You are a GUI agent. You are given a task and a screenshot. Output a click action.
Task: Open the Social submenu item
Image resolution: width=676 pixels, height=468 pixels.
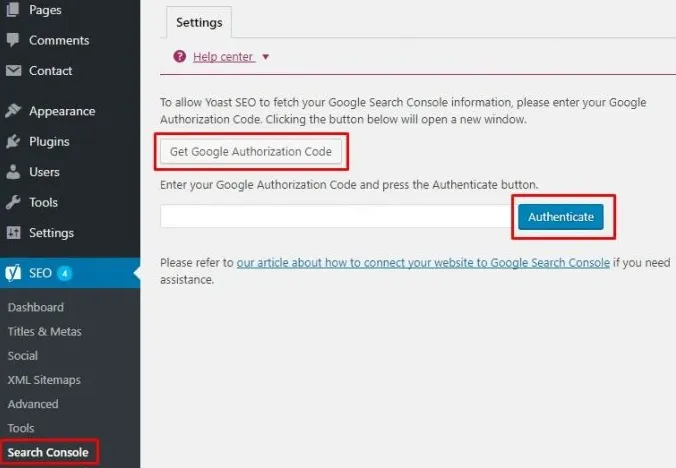[22, 356]
